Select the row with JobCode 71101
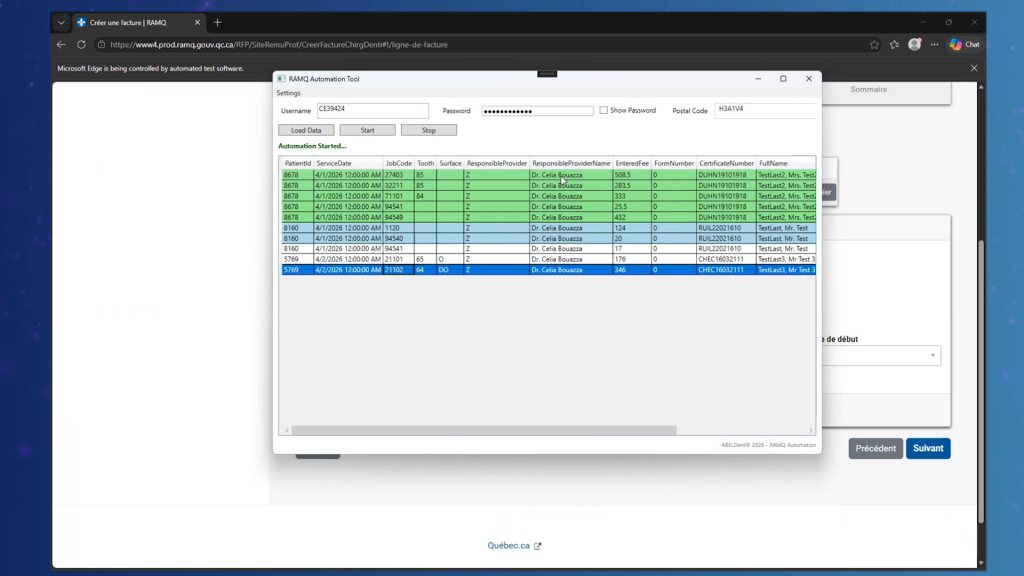1024x576 pixels. (549, 196)
